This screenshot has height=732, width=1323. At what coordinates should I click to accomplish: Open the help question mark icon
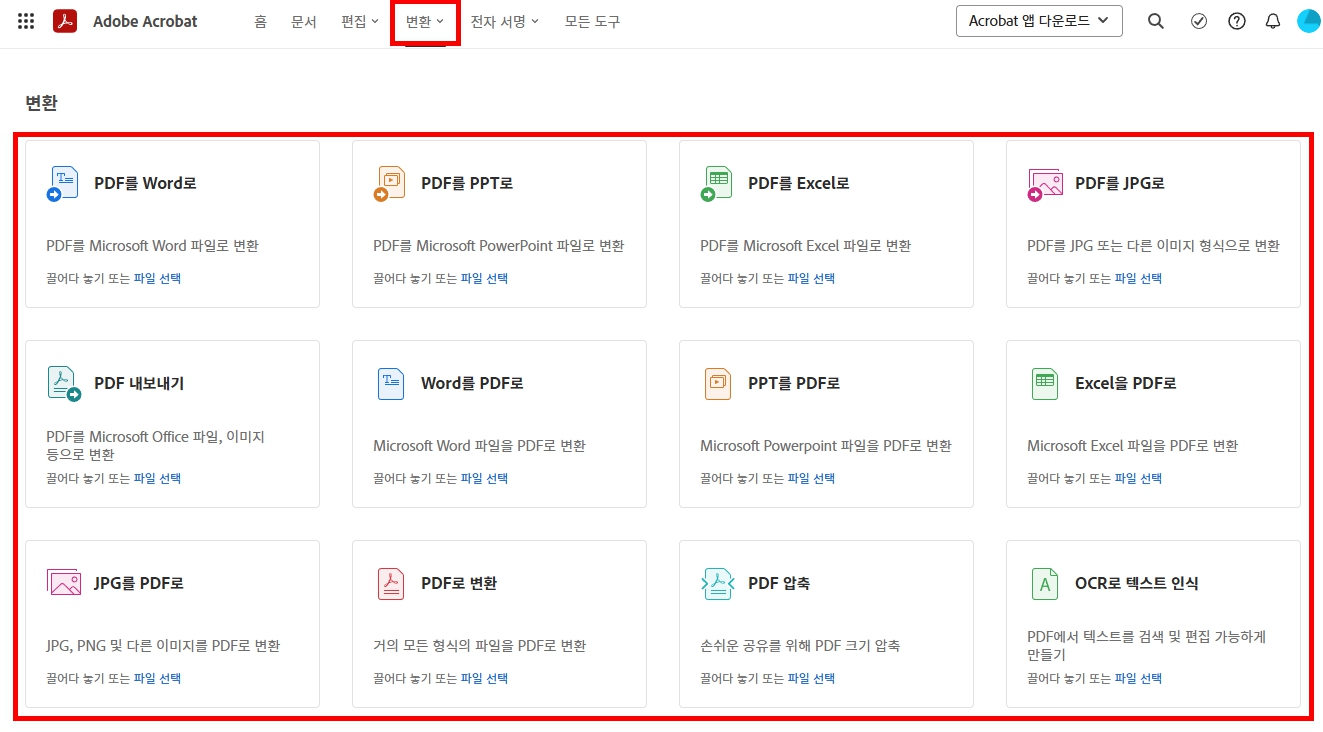1237,21
